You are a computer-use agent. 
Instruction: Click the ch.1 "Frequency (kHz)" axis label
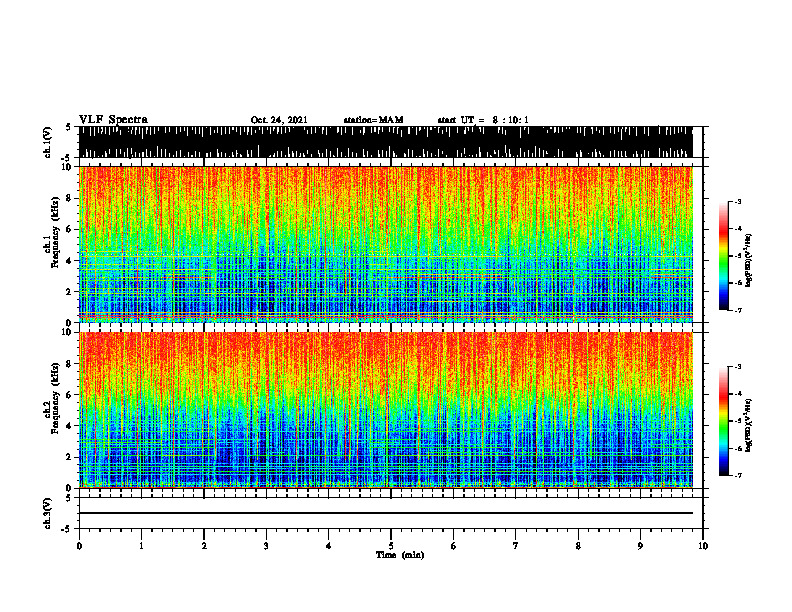coord(55,232)
